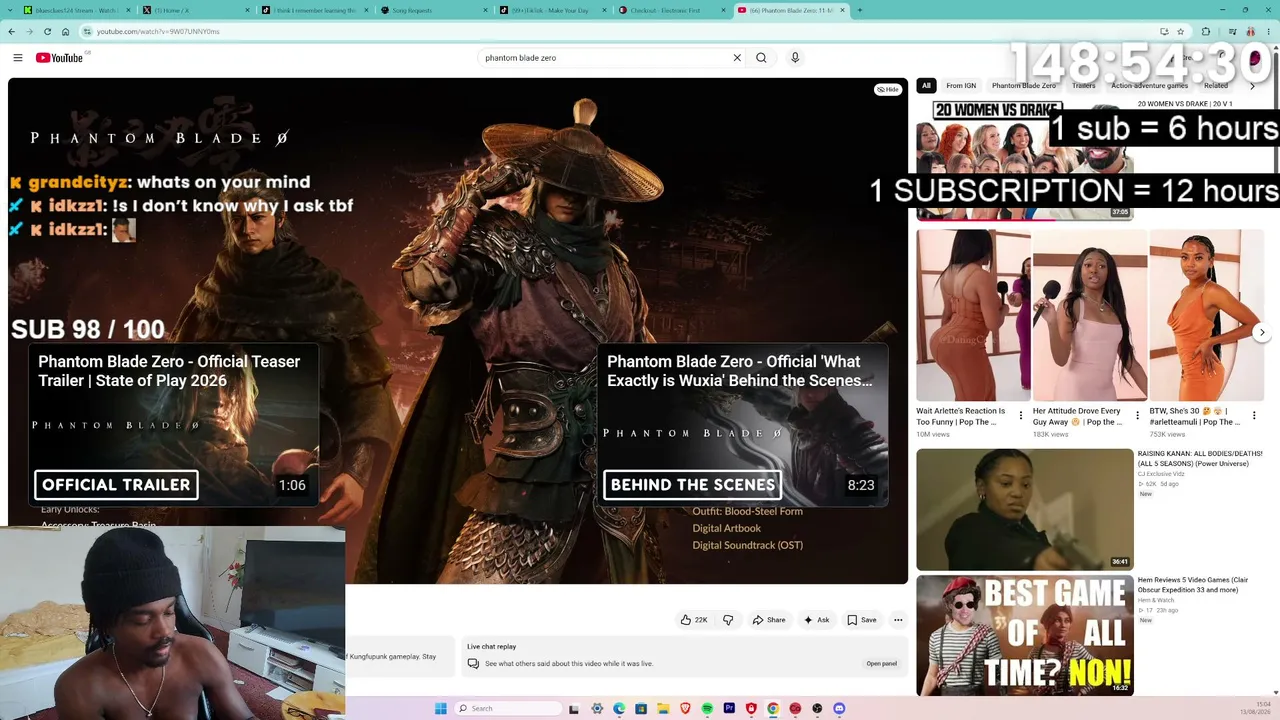Screen dimensions: 1280x720
Task: Like the video with thumbs-up 22K
Action: (x=694, y=620)
